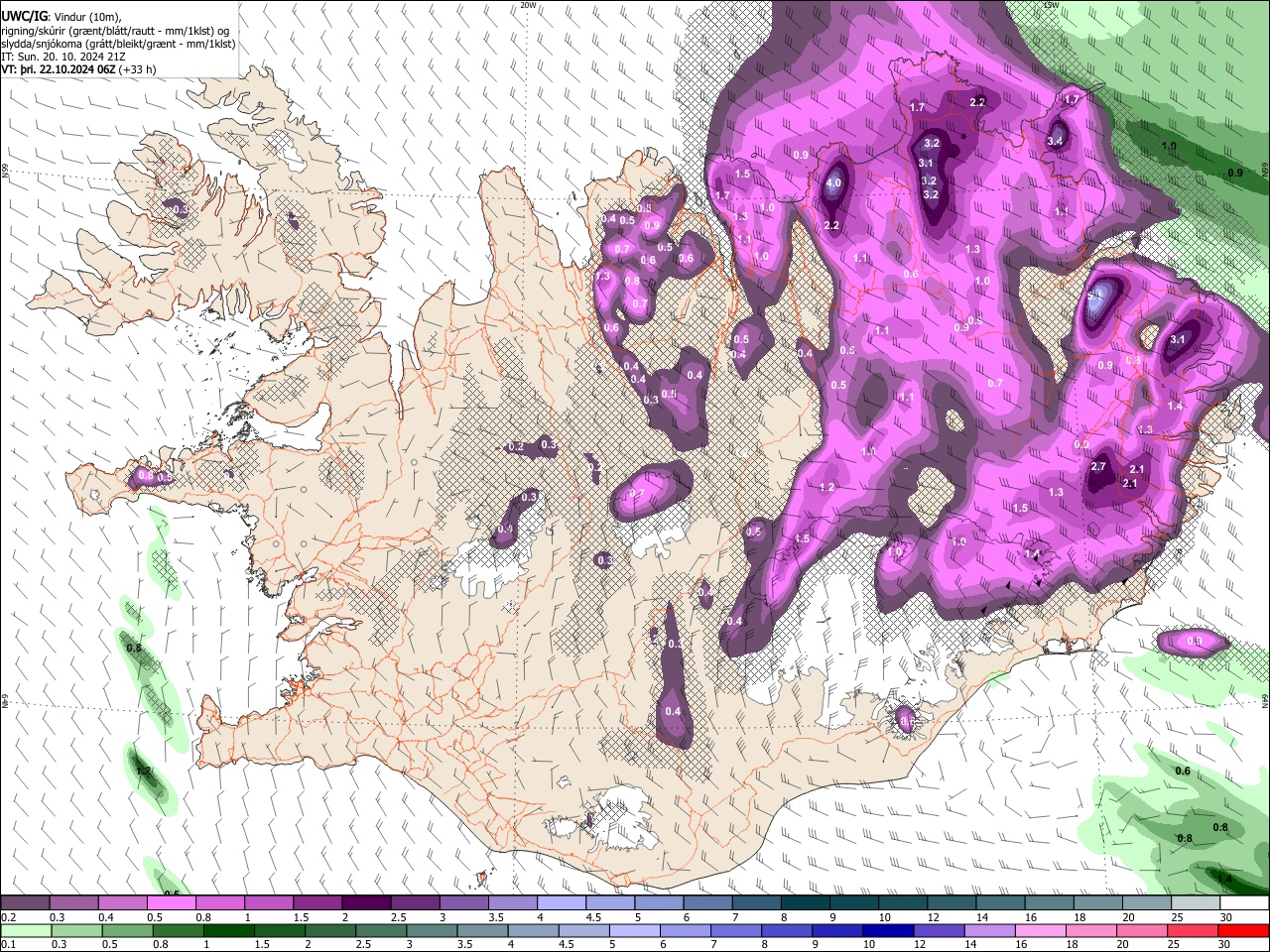Select the light gray 25–30 swatch in the top legend
Image resolution: width=1270 pixels, height=952 pixels.
click(1194, 903)
